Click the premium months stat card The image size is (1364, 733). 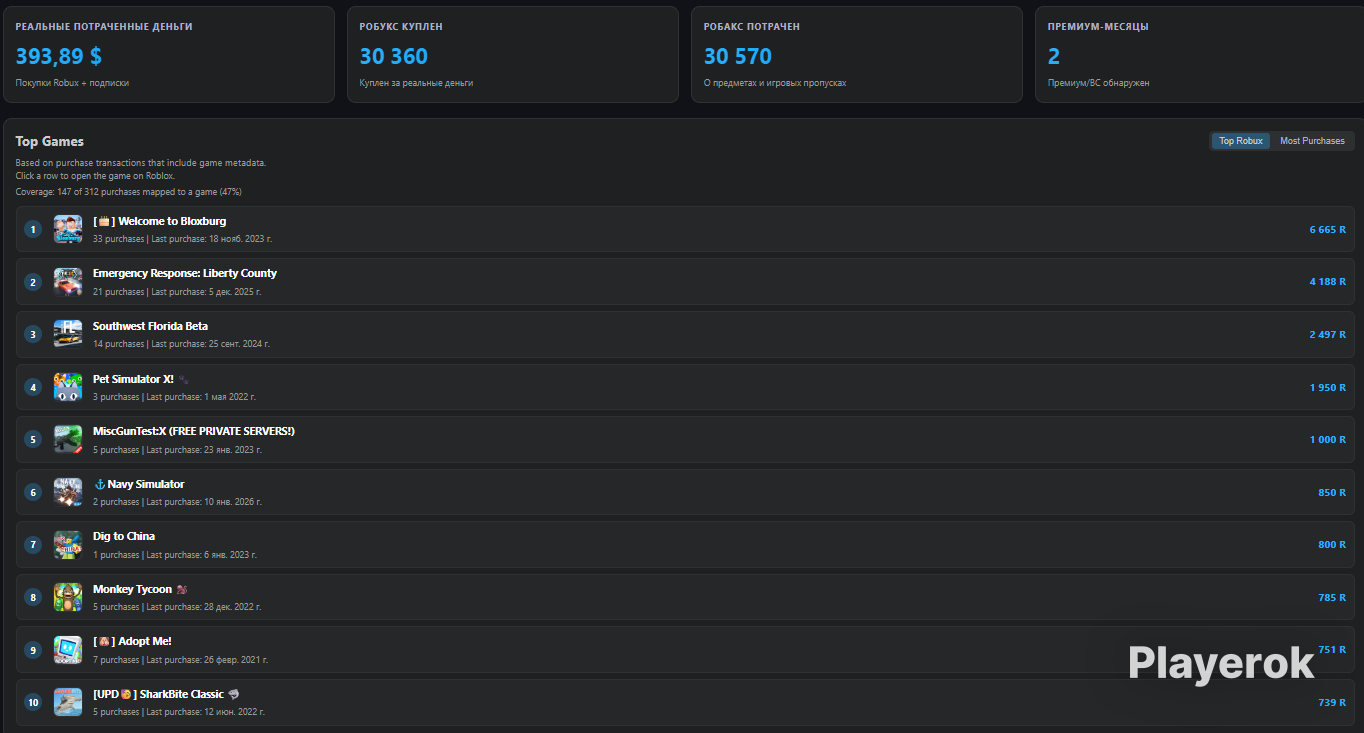pos(1200,55)
